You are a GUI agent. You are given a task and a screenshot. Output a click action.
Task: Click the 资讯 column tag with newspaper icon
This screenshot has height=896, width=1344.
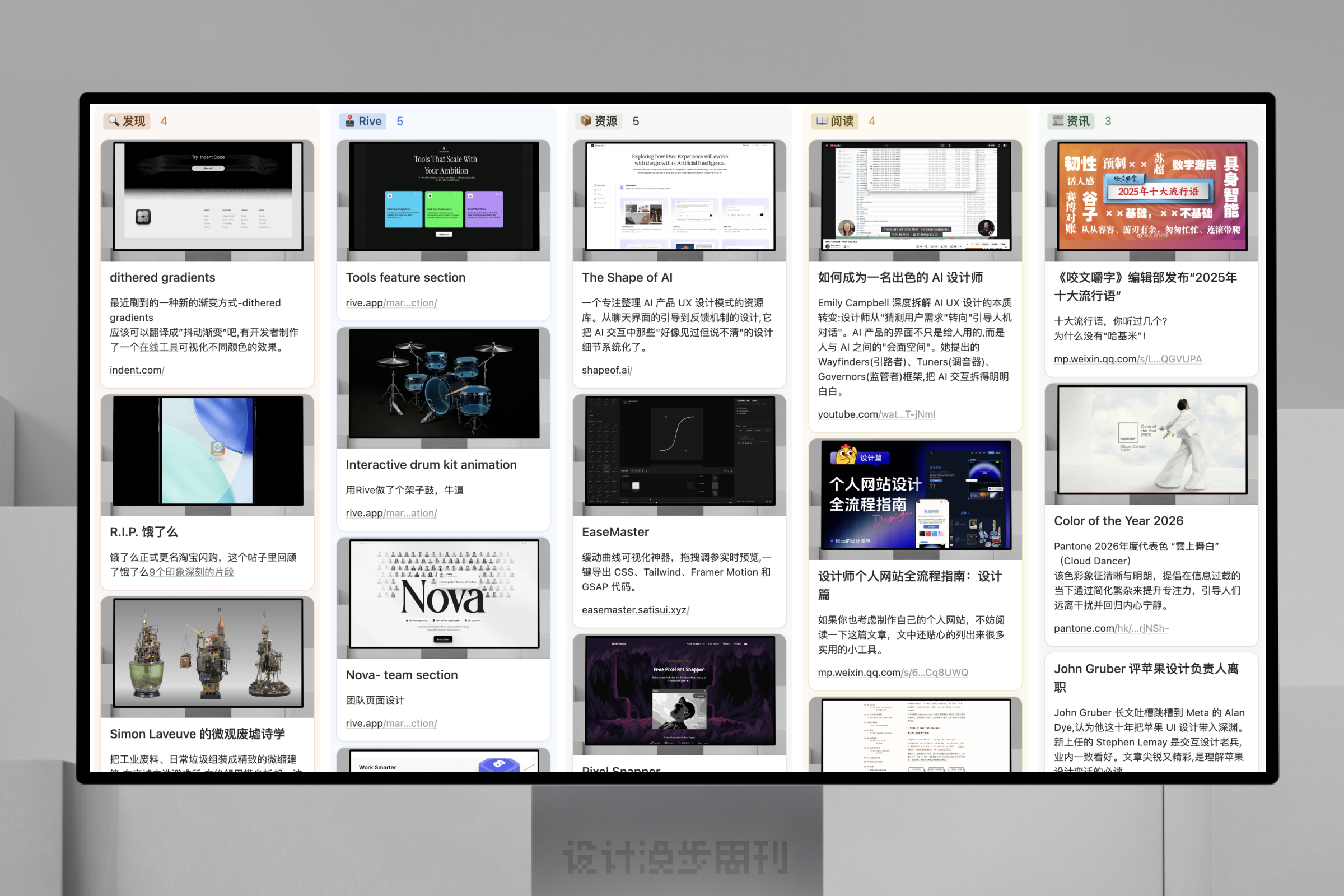point(1071,121)
